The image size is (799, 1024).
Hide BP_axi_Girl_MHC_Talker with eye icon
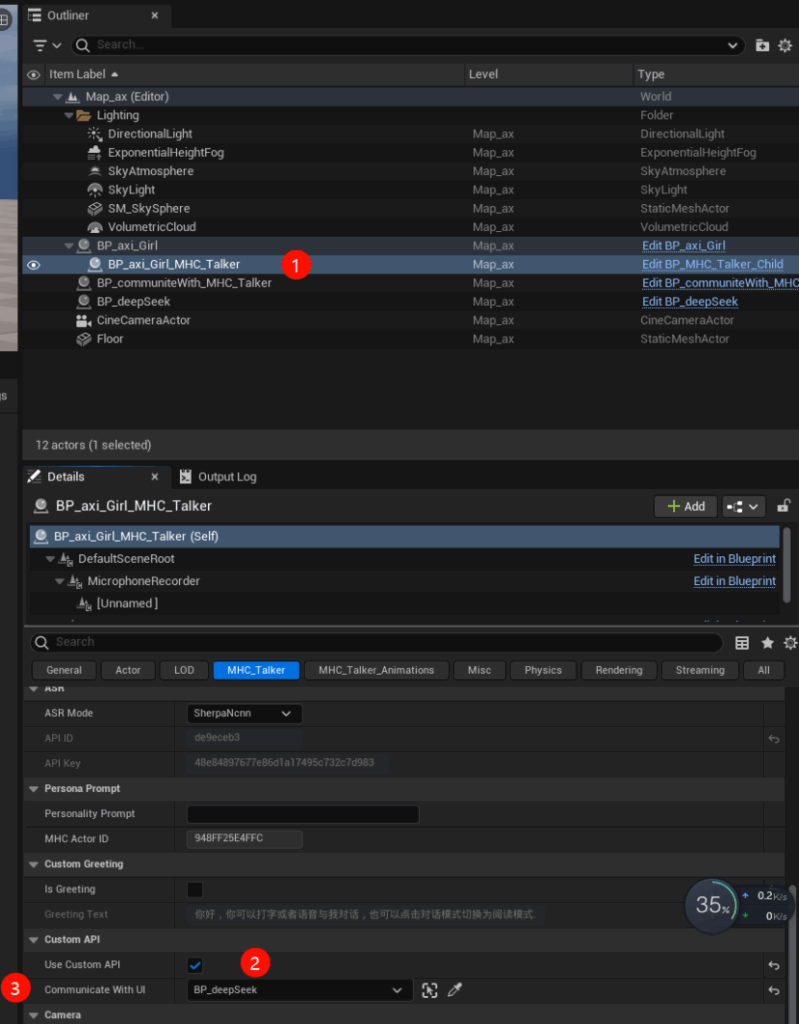point(34,265)
